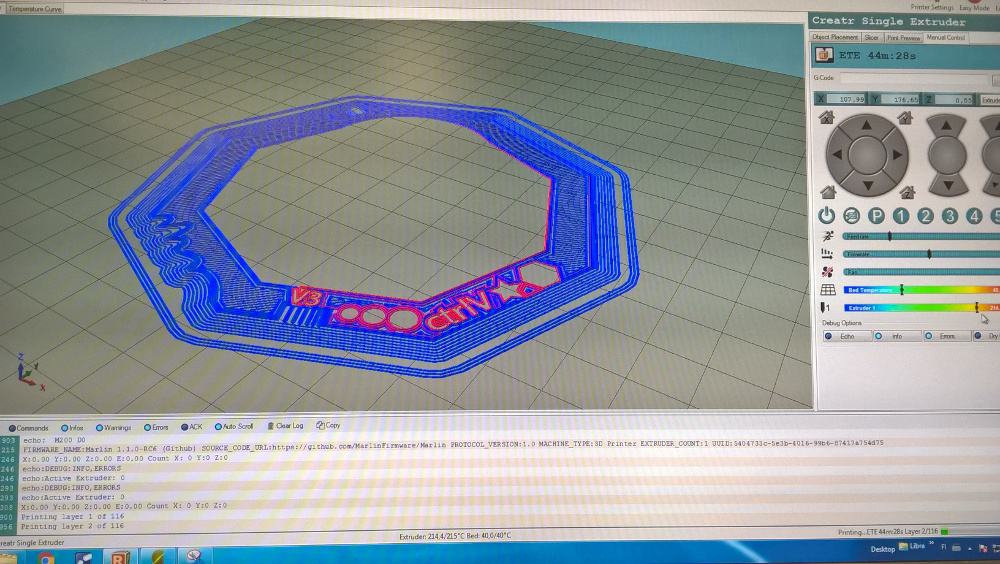Click Clear Log button
Image resolution: width=1000 pixels, height=564 pixels.
click(x=285, y=426)
